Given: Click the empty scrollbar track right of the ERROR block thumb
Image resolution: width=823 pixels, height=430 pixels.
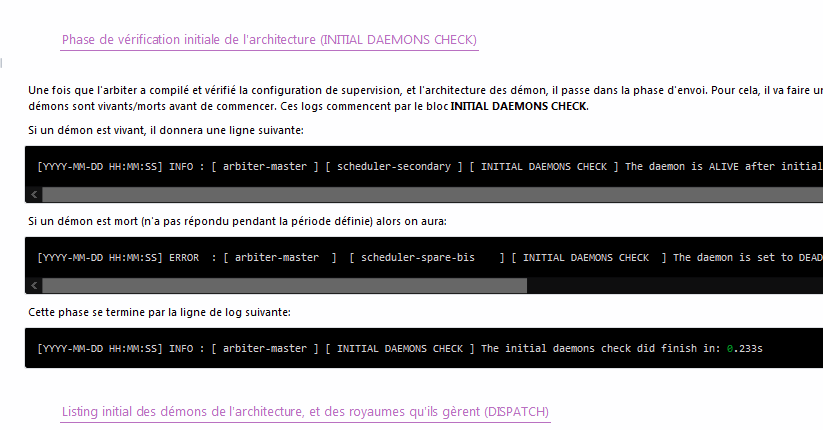Looking at the screenshot, I should 670,285.
